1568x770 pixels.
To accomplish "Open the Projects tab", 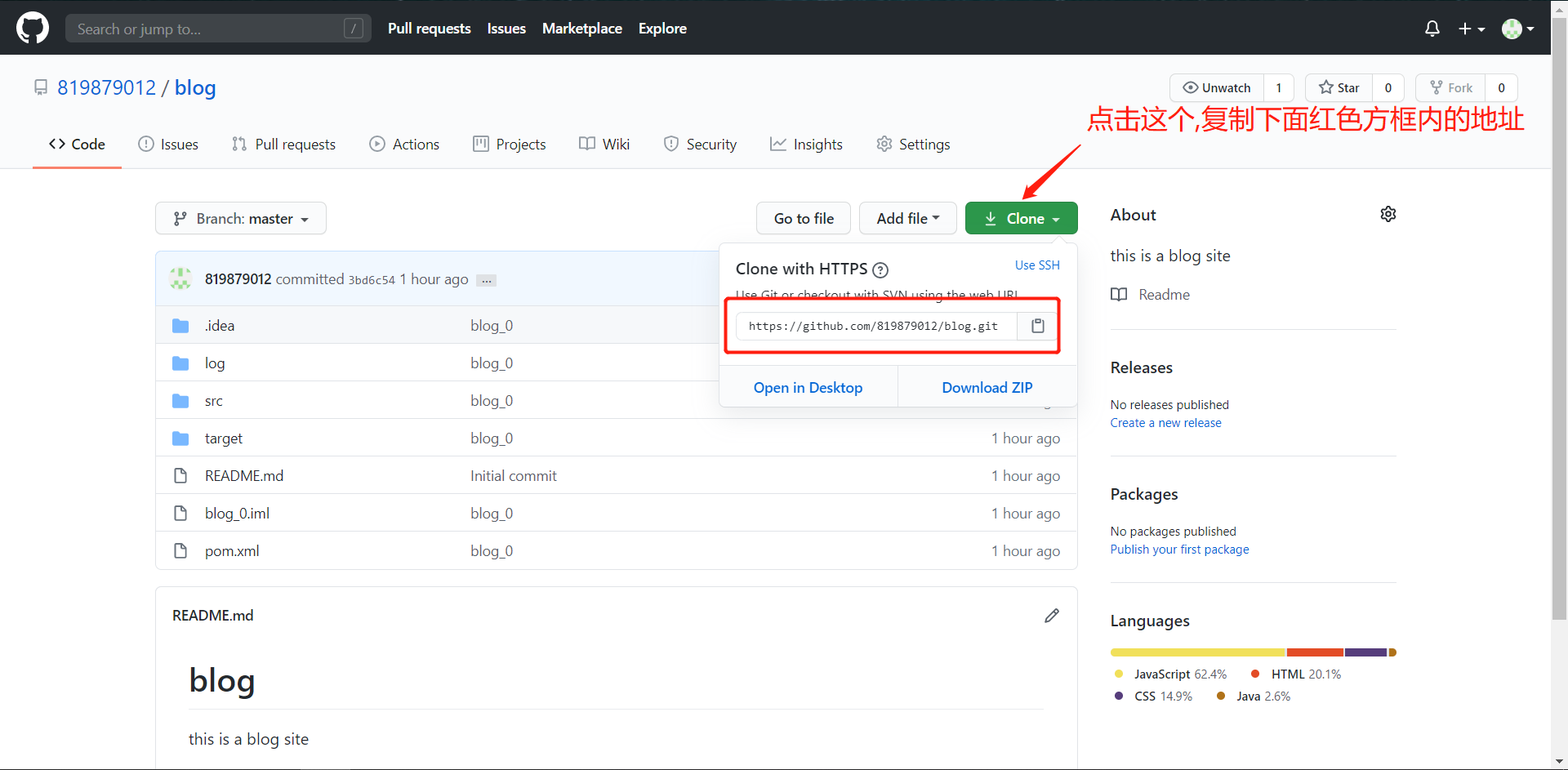I will (x=510, y=144).
